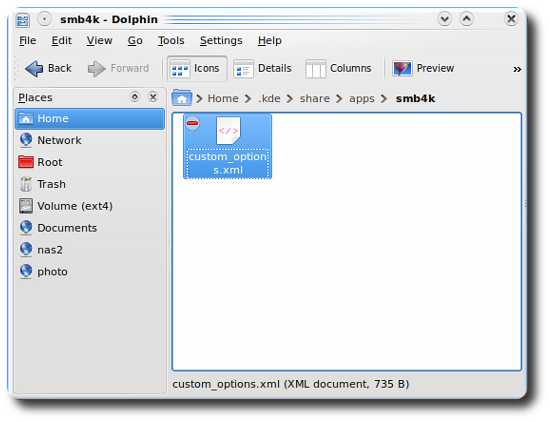550x422 pixels.
Task: Navigate to the .kde breadcrumb folder
Action: pos(269,99)
